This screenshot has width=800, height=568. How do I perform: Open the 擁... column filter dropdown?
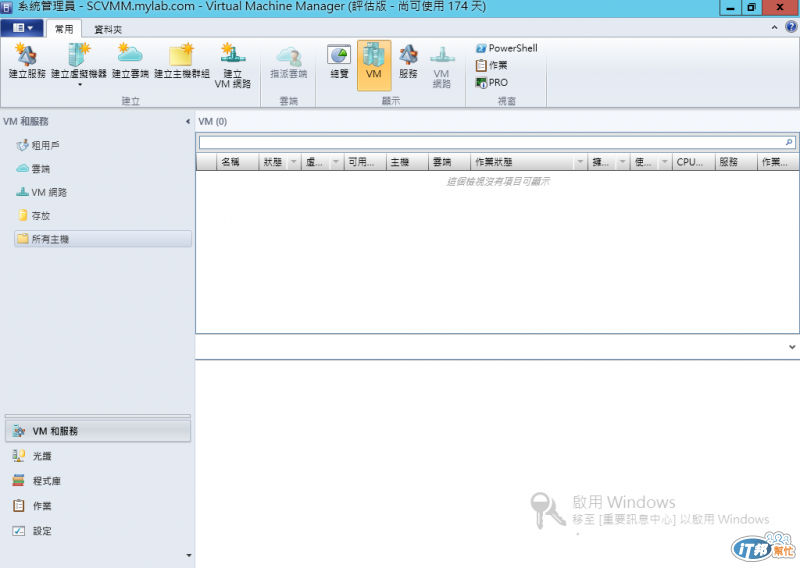coord(622,162)
